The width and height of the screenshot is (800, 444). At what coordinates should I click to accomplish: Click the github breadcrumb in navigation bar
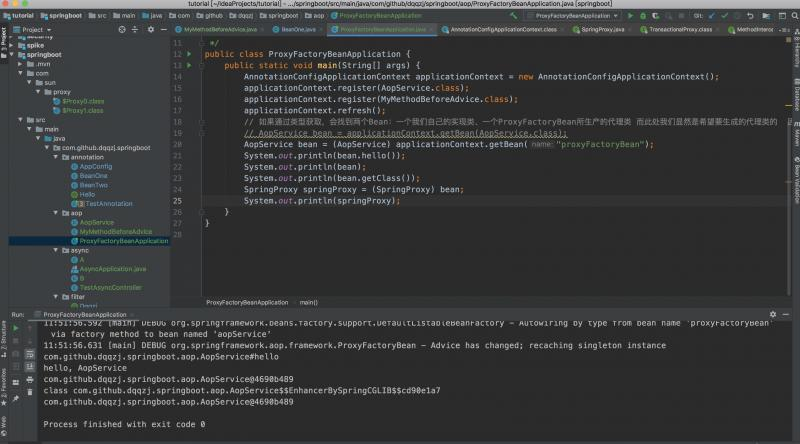click(x=210, y=16)
